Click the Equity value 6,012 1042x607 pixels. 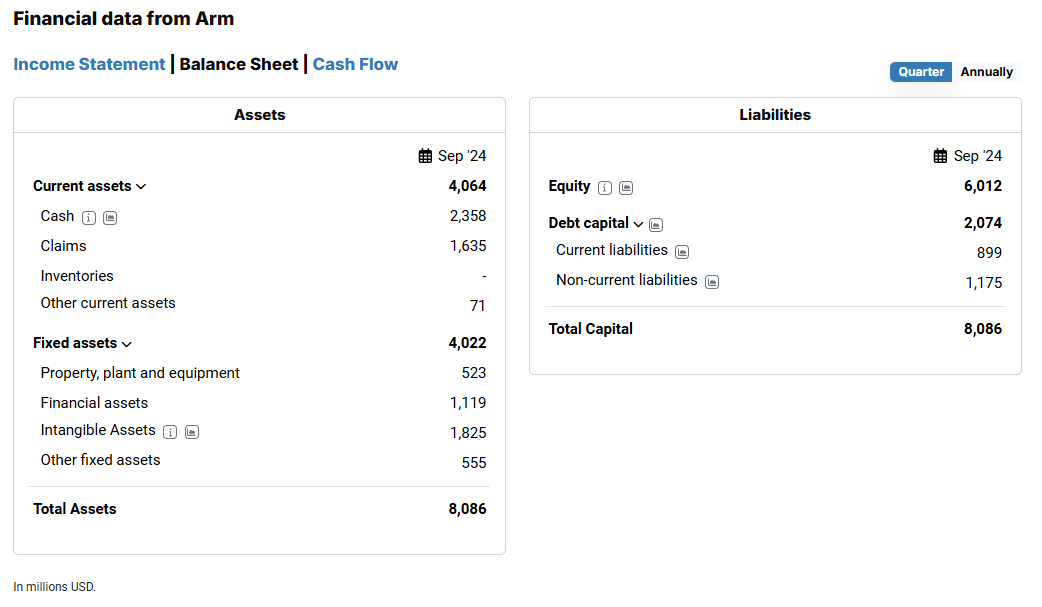[983, 186]
